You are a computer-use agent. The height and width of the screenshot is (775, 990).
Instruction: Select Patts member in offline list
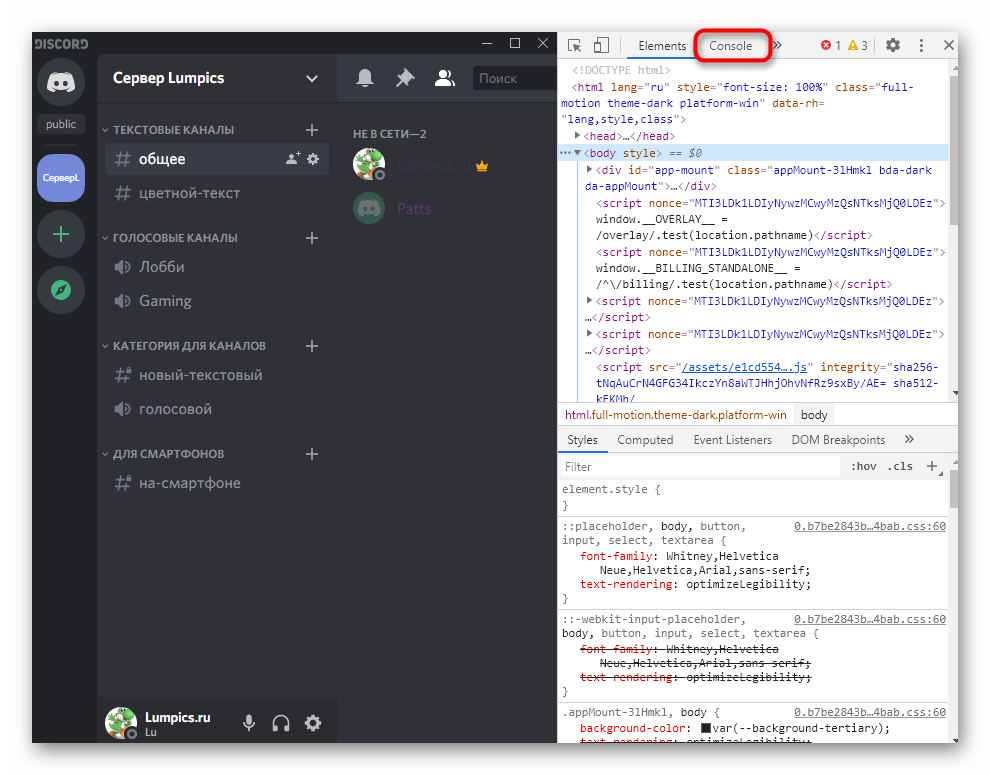click(x=414, y=208)
